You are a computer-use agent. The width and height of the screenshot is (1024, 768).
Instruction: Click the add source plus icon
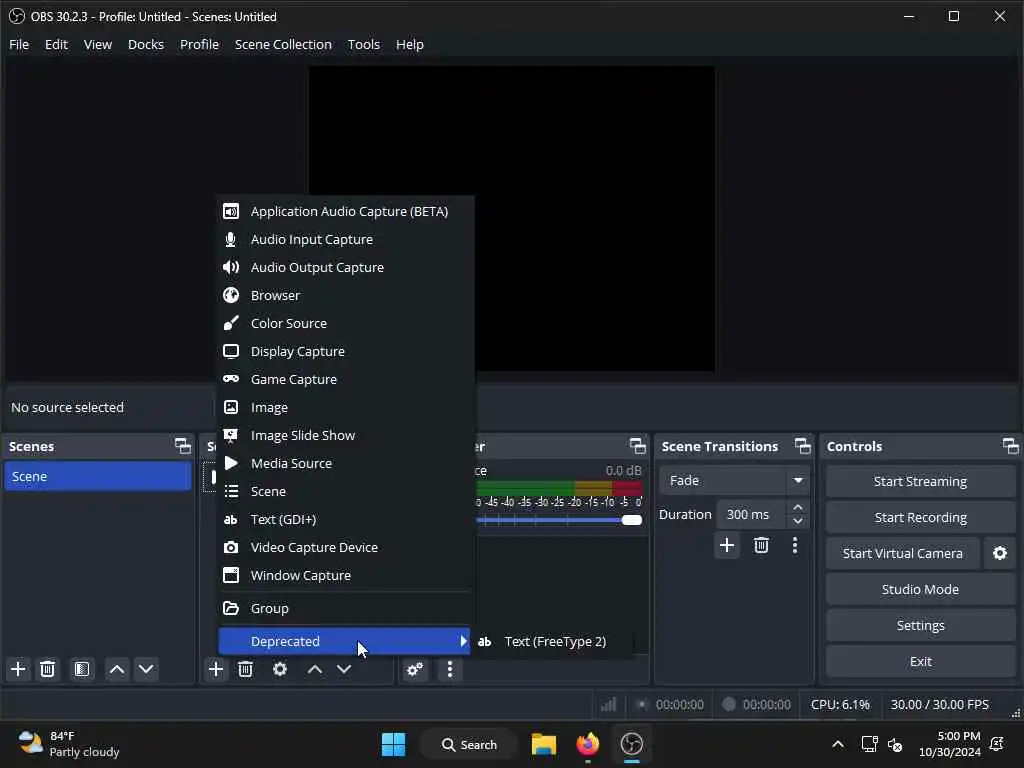click(x=216, y=669)
